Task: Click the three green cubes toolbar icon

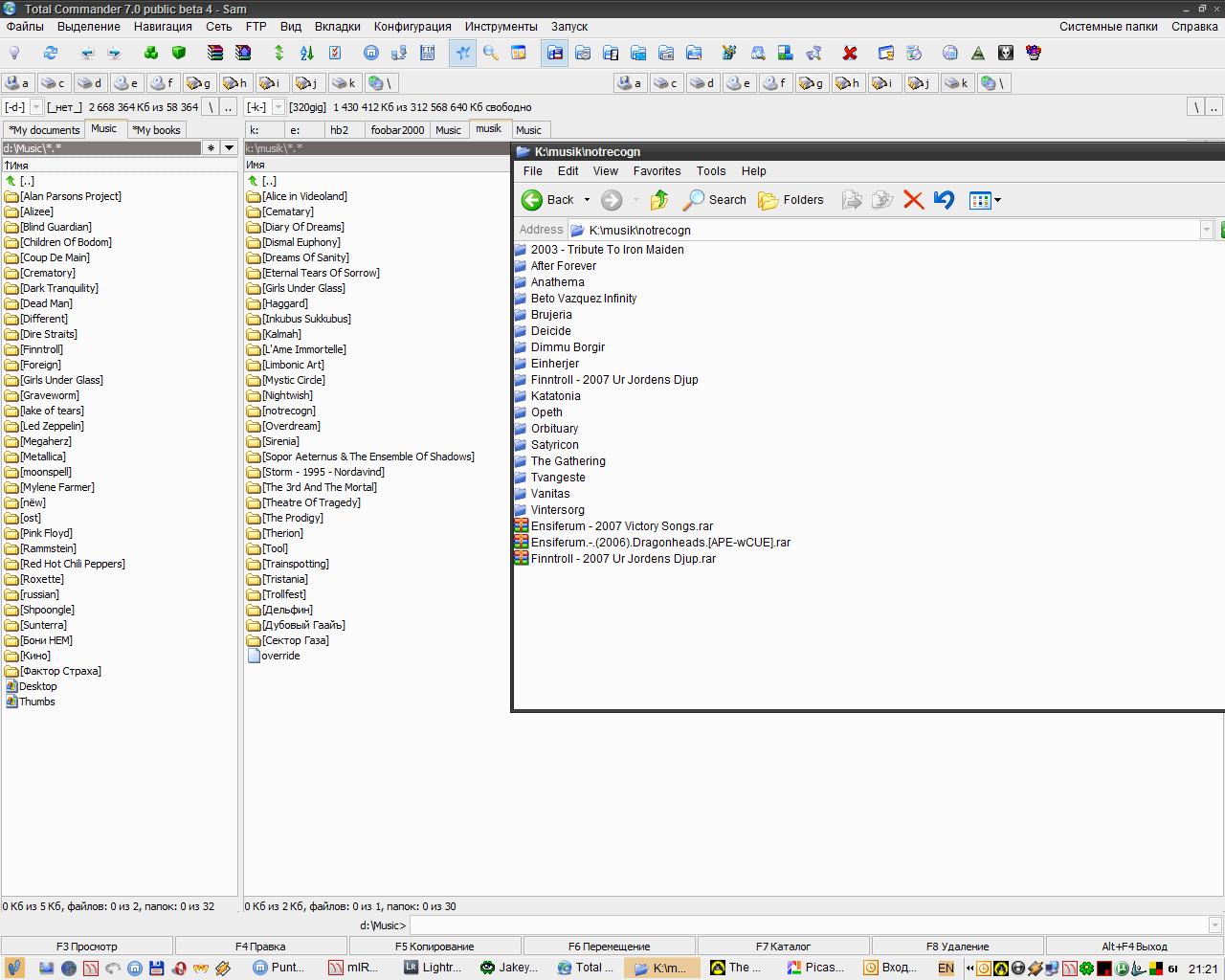Action: pyautogui.click(x=151, y=53)
